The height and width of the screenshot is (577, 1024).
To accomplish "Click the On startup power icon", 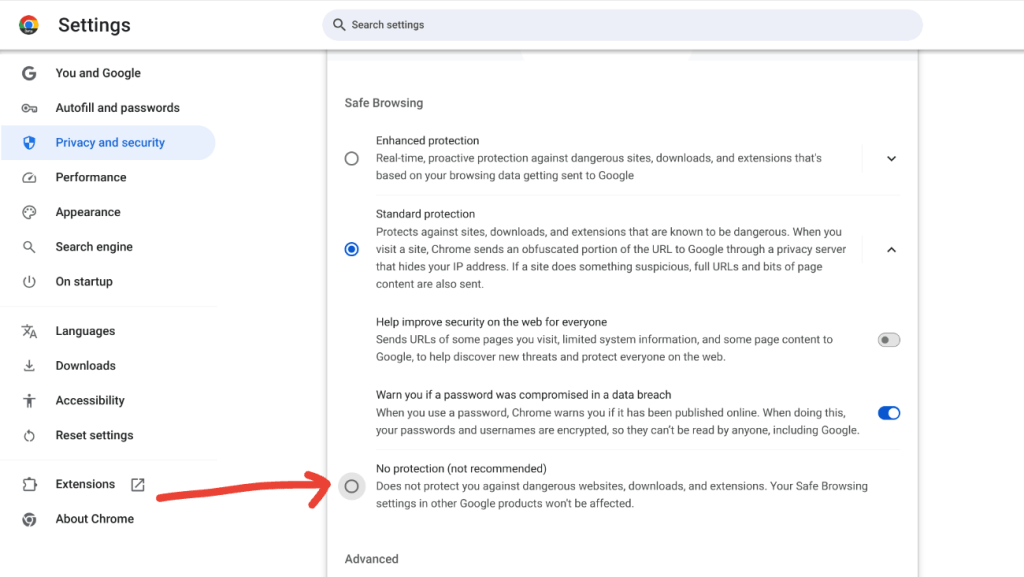I will [28, 281].
